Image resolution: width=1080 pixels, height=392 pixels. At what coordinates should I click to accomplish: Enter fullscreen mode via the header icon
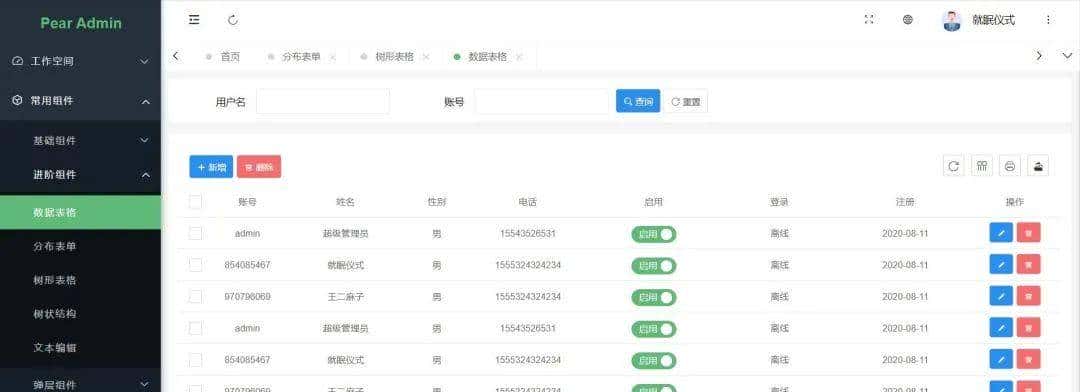869,20
